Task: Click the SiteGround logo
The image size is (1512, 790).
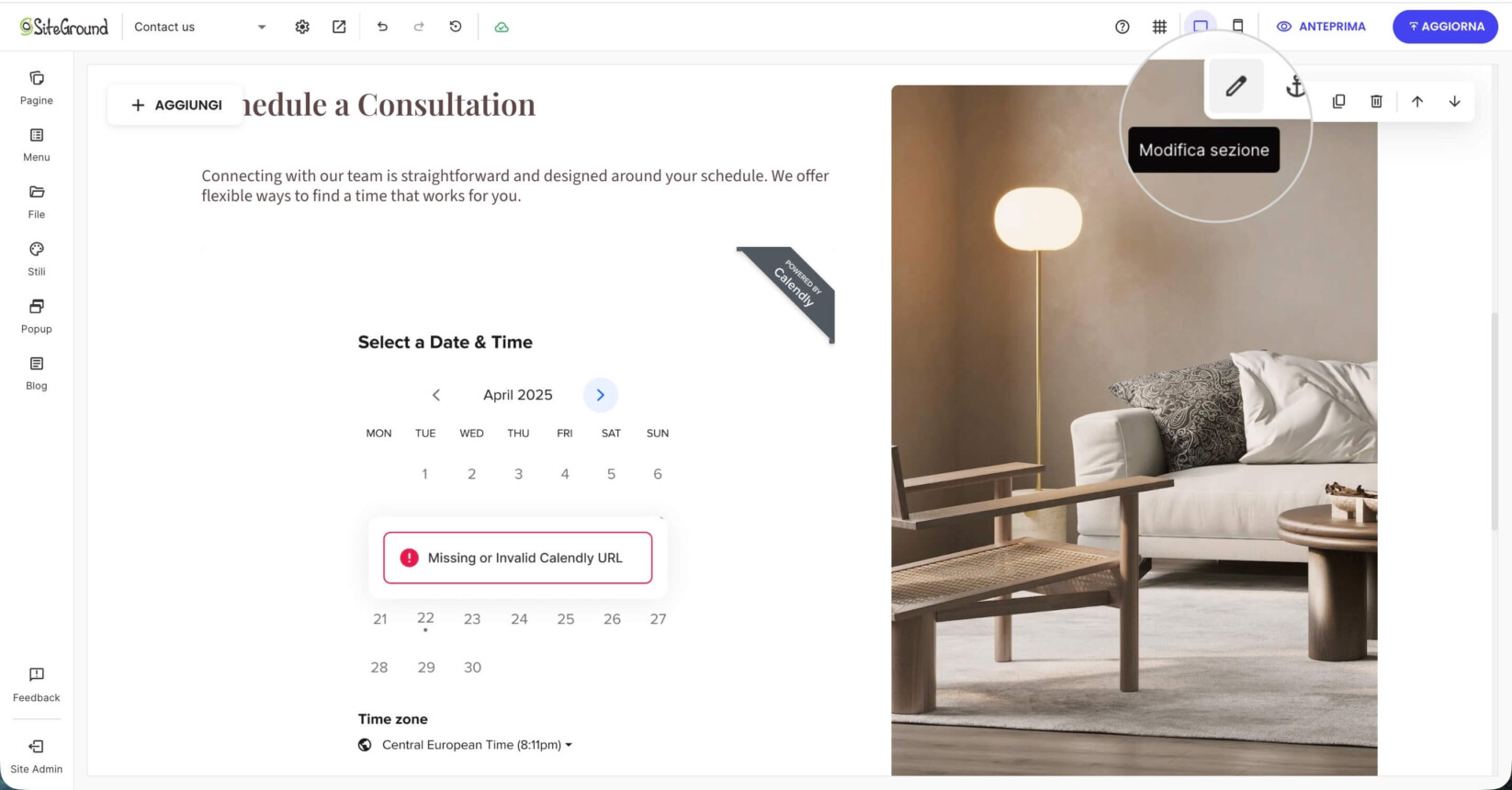Action: pyautogui.click(x=64, y=27)
